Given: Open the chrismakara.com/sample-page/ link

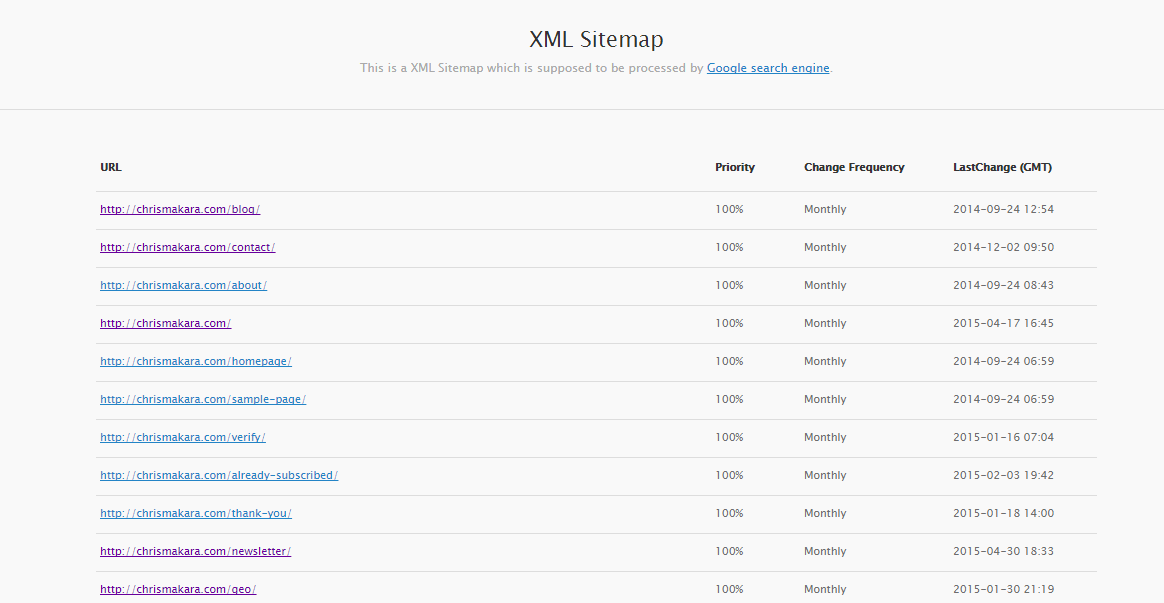Looking at the screenshot, I should pos(203,400).
